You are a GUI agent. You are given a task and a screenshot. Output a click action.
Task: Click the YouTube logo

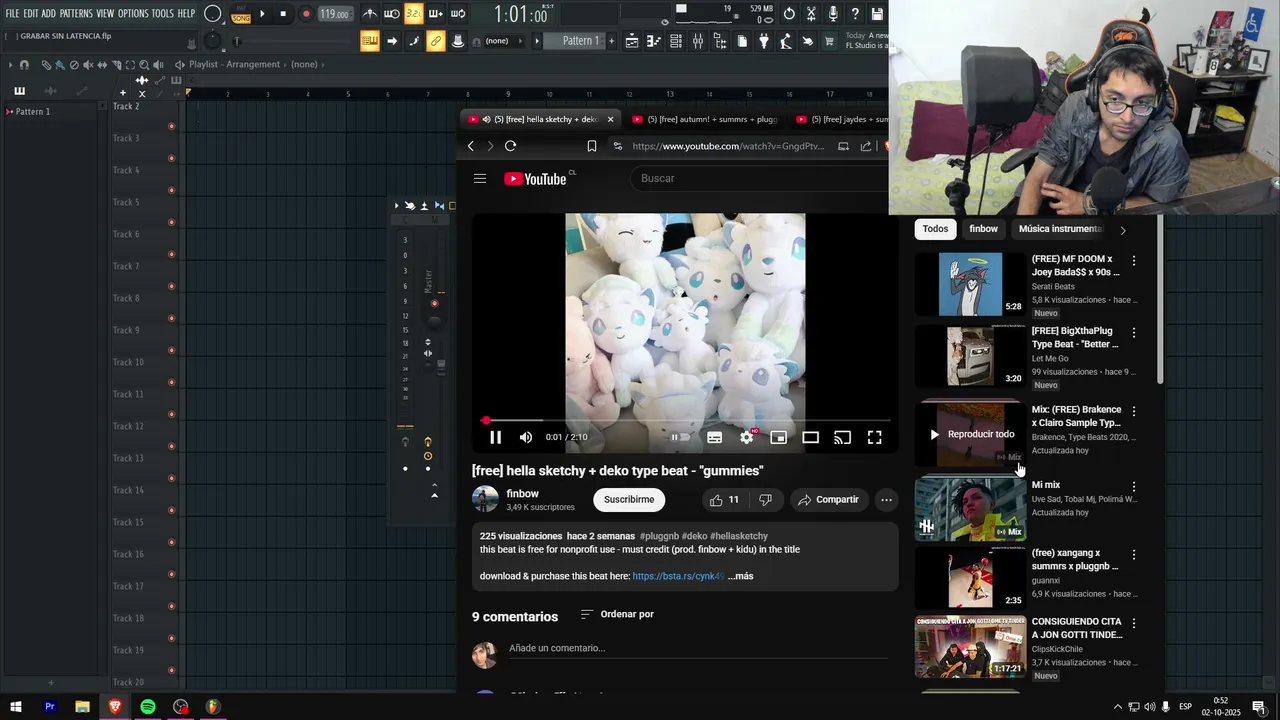[x=536, y=178]
